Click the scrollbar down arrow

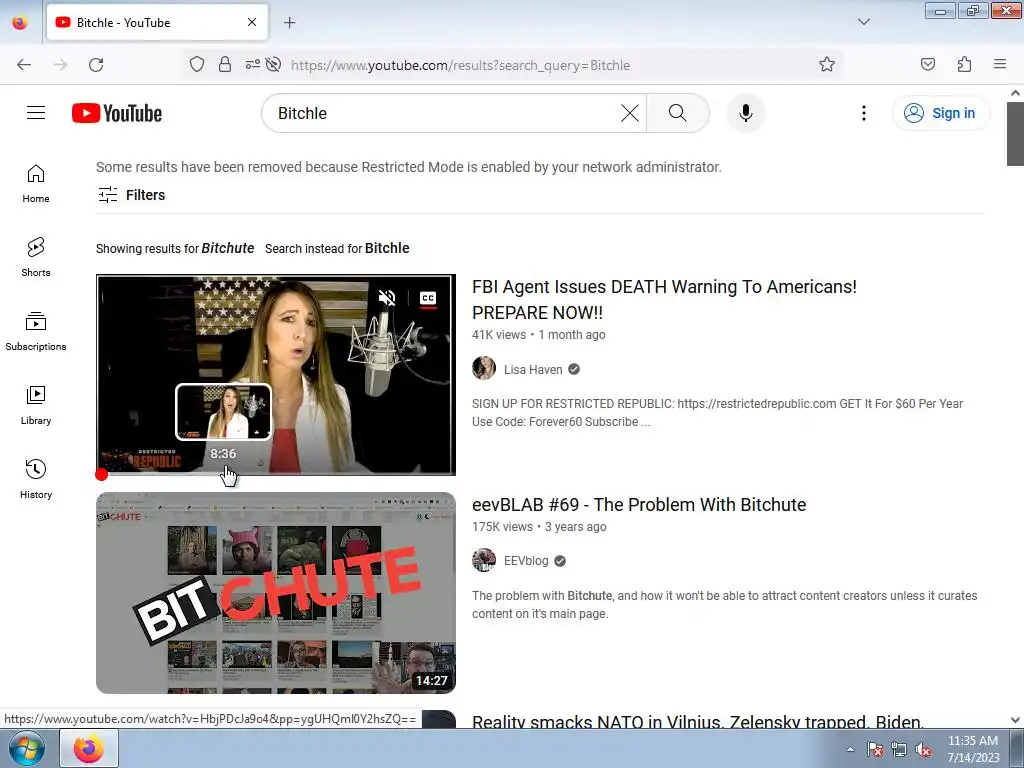tap(1015, 720)
